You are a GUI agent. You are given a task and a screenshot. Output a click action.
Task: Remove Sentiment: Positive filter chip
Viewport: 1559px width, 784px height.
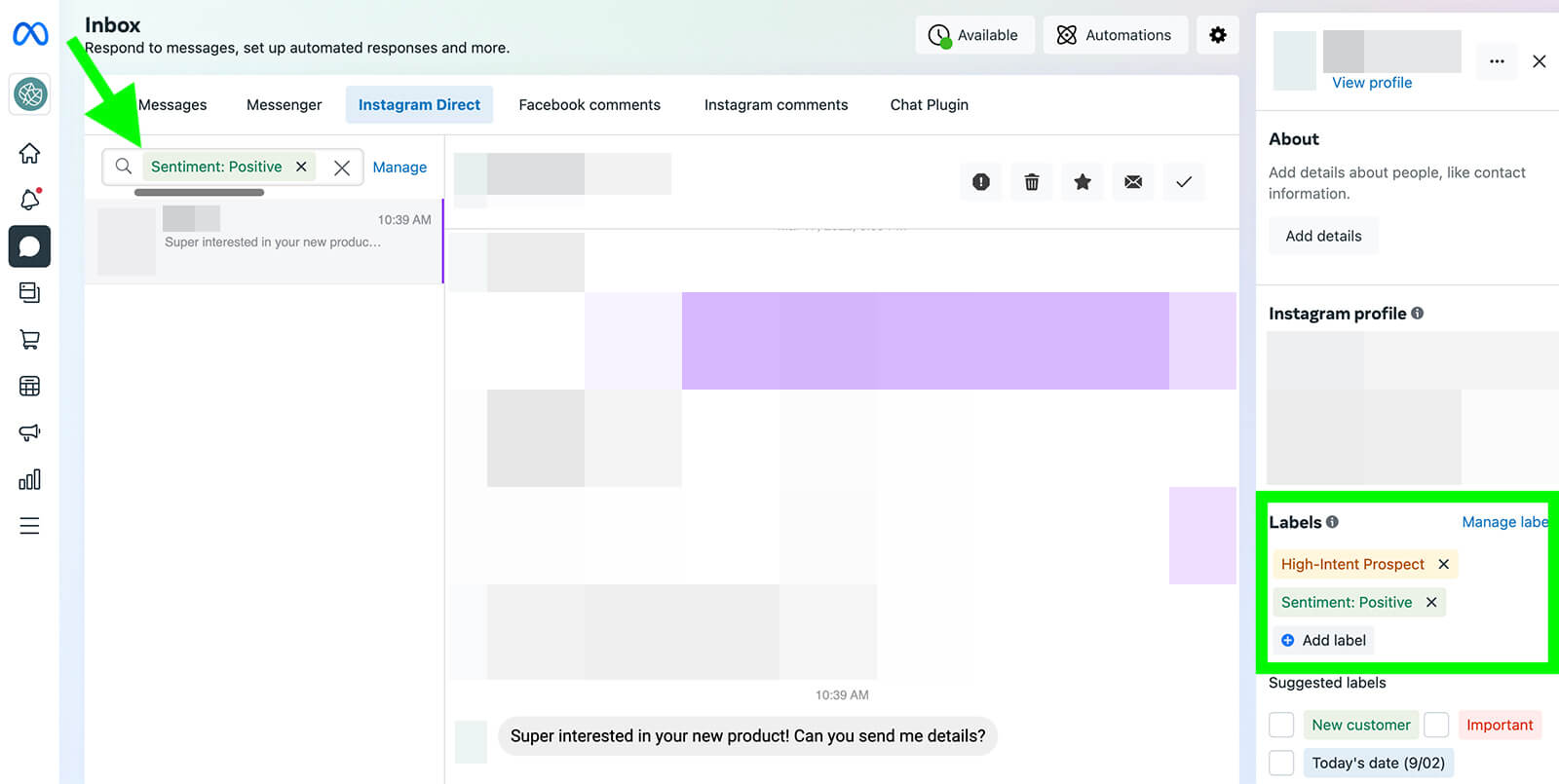click(302, 167)
